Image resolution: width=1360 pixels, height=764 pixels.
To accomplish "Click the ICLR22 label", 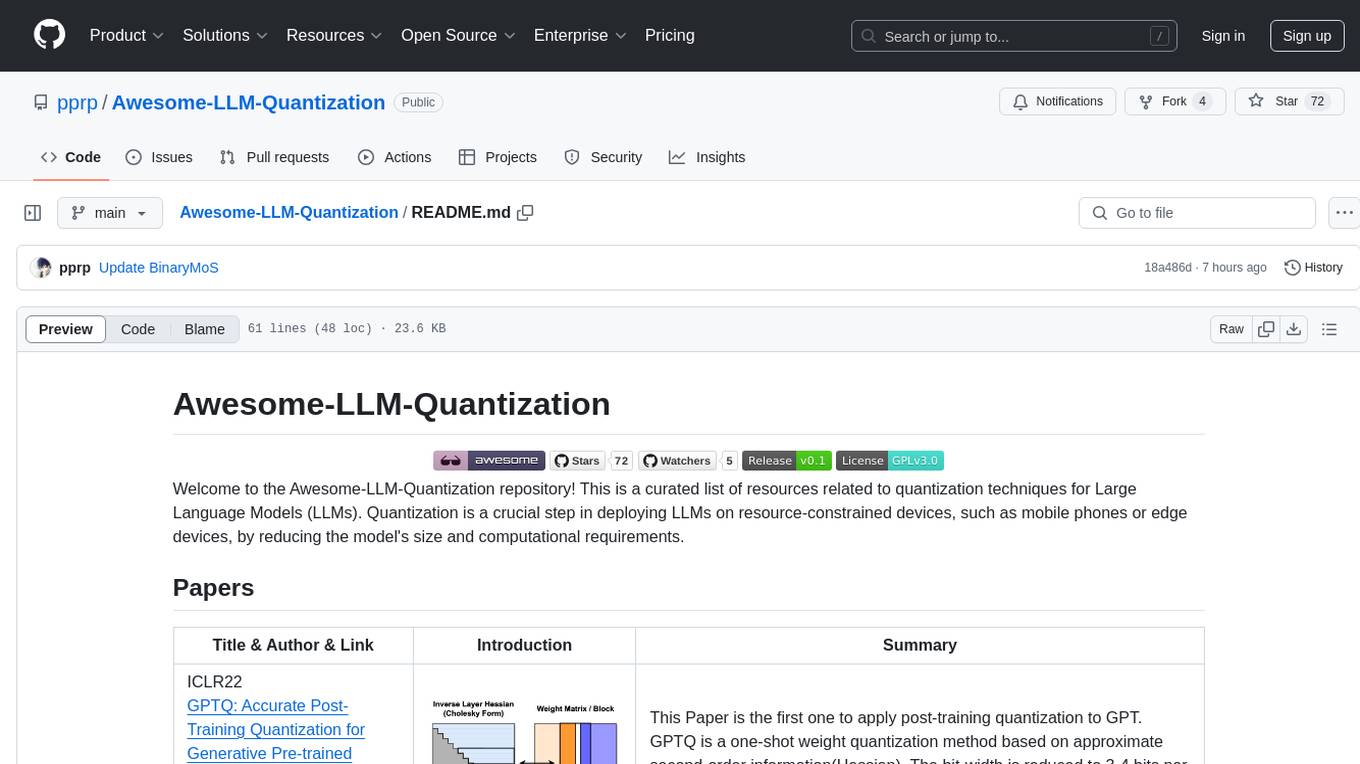I will 215,682.
